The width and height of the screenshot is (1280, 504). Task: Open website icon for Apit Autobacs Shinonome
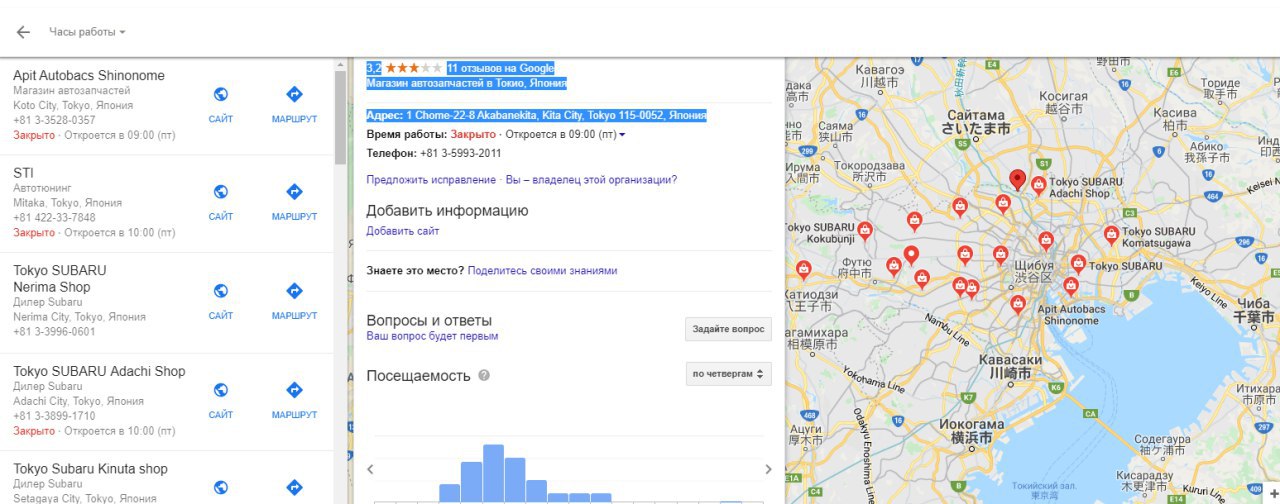(x=221, y=94)
